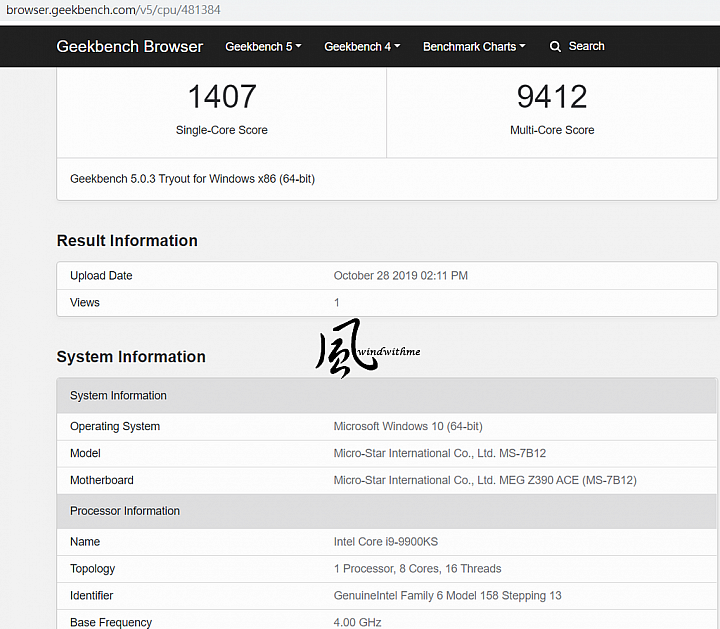This screenshot has height=629, width=720.
Task: Open the Geekbench 4 dropdown menu
Action: pyautogui.click(x=362, y=46)
